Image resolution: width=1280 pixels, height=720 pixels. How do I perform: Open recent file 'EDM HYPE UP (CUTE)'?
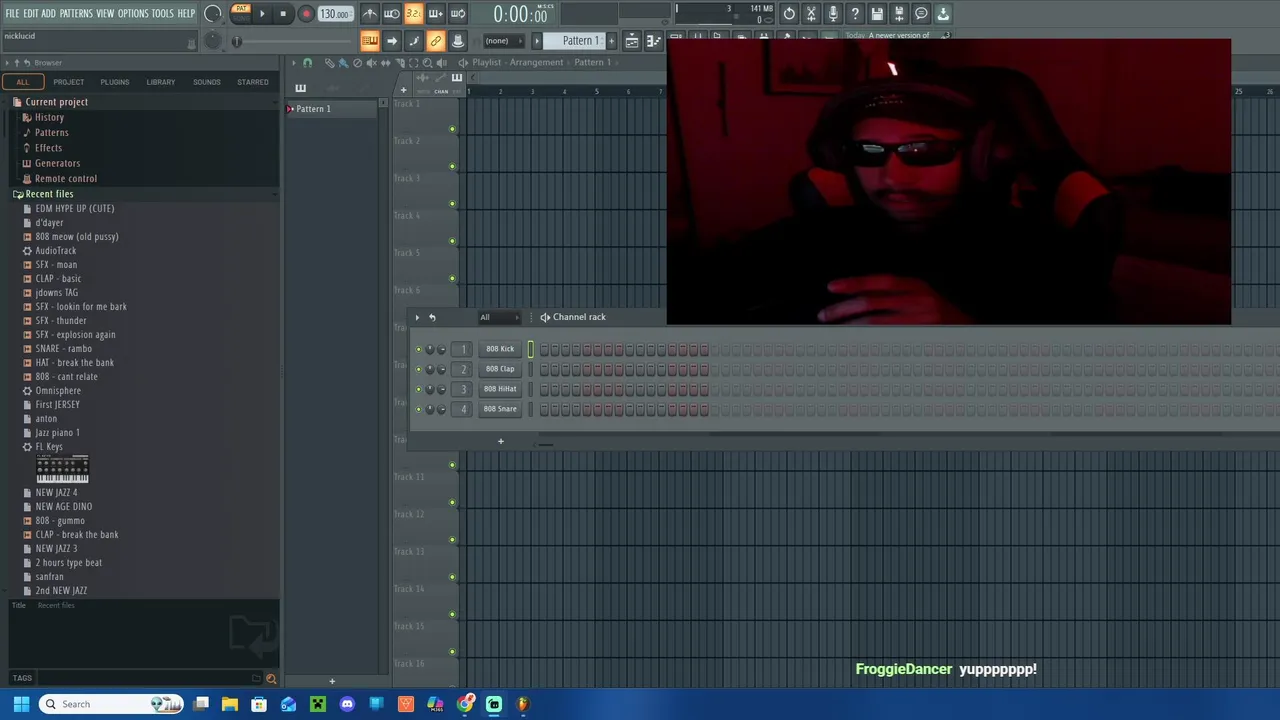pyautogui.click(x=75, y=209)
